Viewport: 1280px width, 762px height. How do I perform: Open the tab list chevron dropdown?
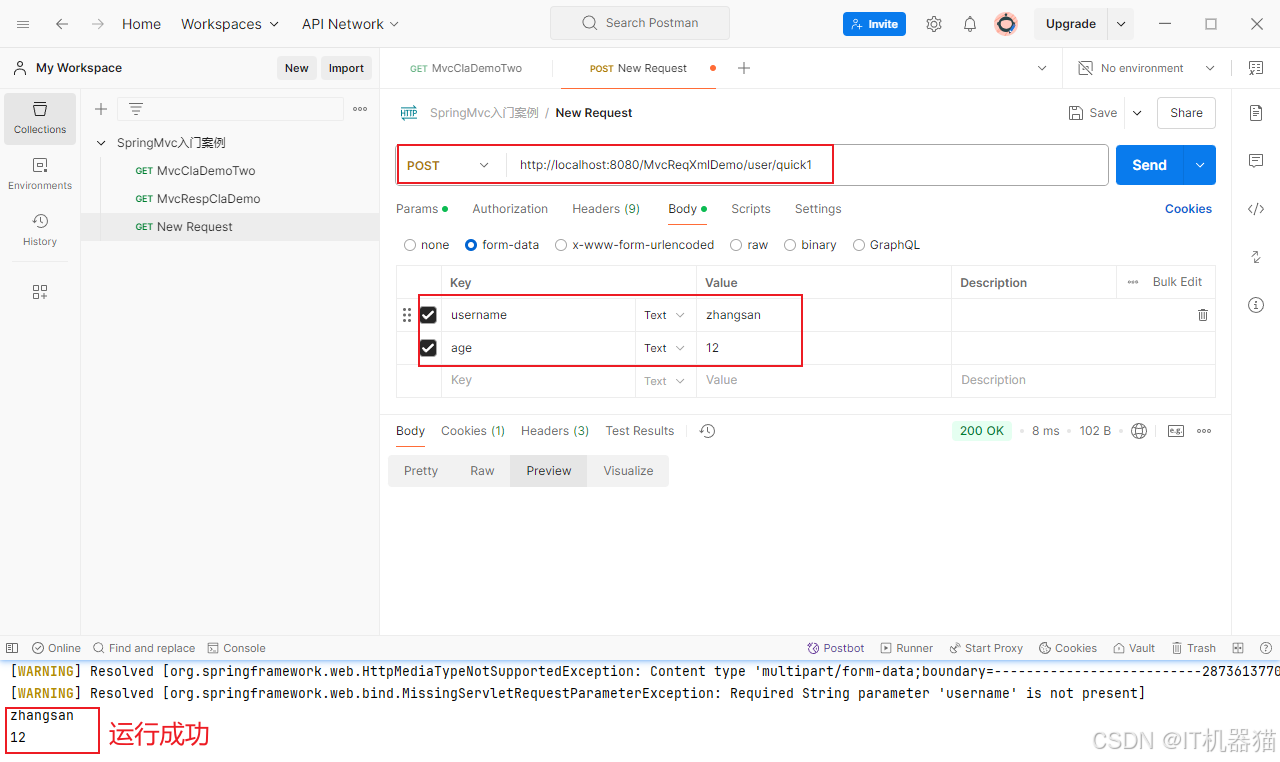click(1042, 68)
